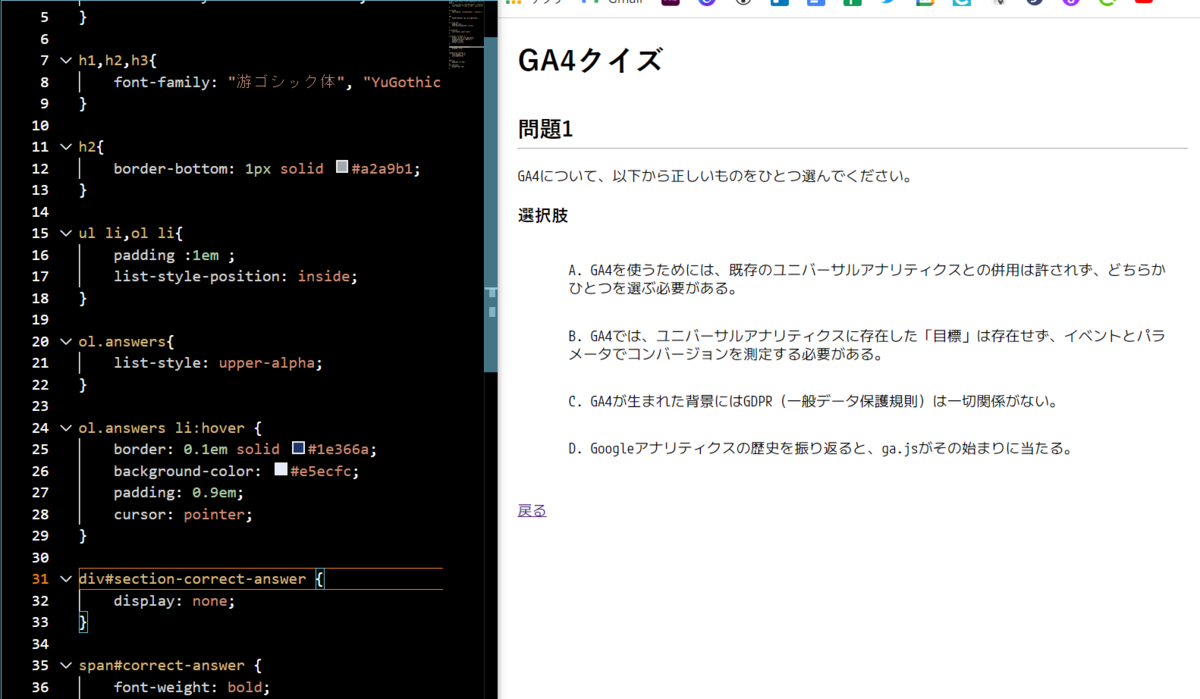Open color picker for #a2a9b1 swatch
This screenshot has height=699, width=1200.
342,168
